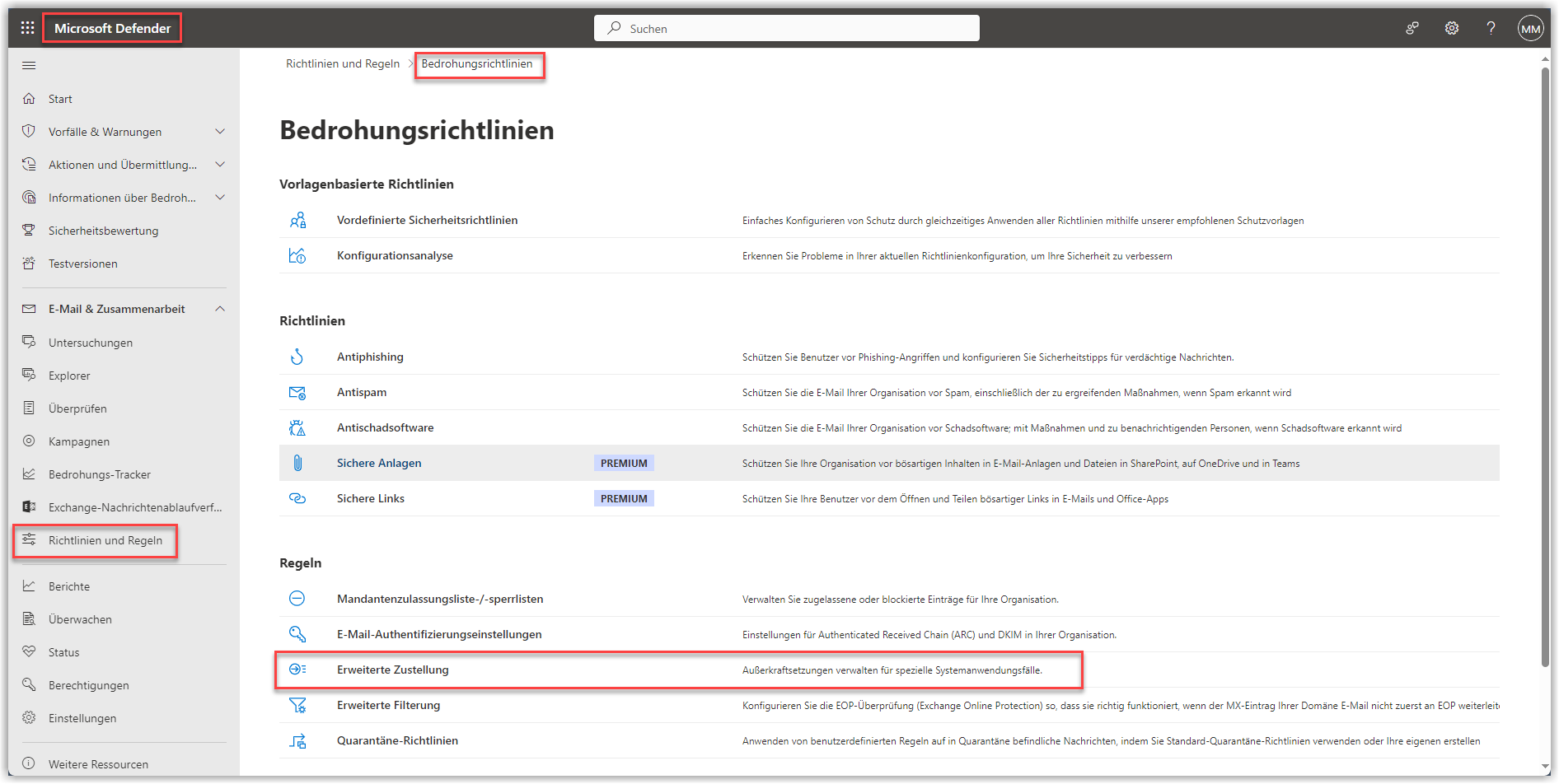The width and height of the screenshot is (1559, 784).
Task: Go to Richtlinien und Regeln breadcrumb
Action: point(343,63)
